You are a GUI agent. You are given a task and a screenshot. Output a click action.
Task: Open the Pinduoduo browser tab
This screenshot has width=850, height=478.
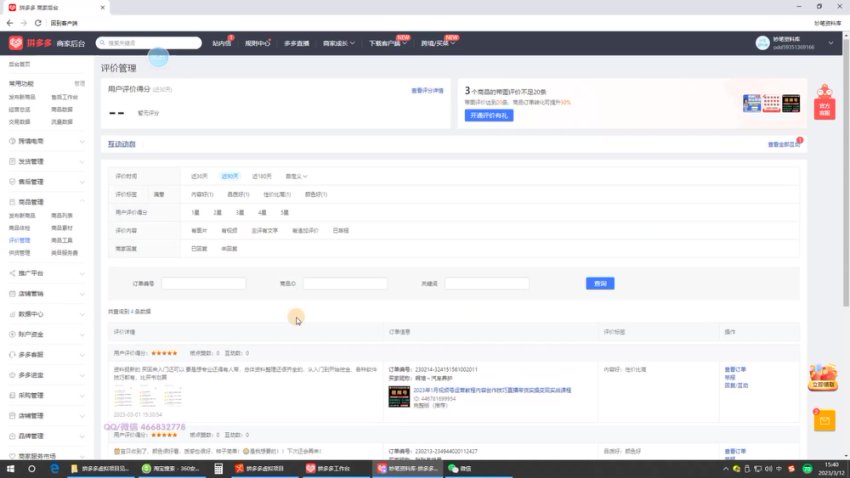click(56, 8)
